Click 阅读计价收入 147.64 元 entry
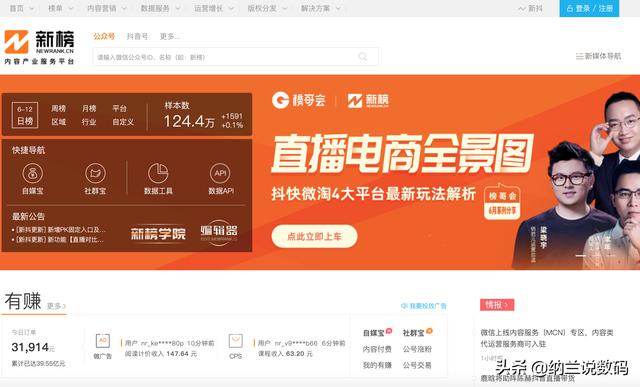Viewport: 640px width, 387px height. pyautogui.click(x=160, y=354)
